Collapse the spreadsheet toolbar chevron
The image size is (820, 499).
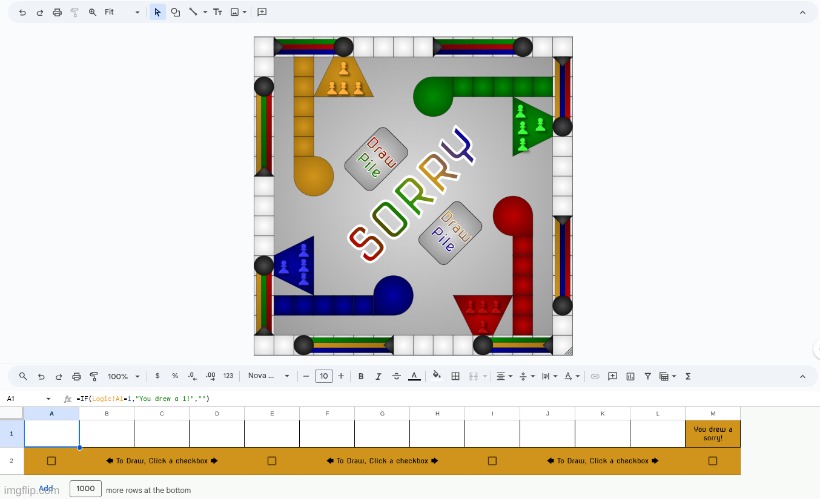803,377
